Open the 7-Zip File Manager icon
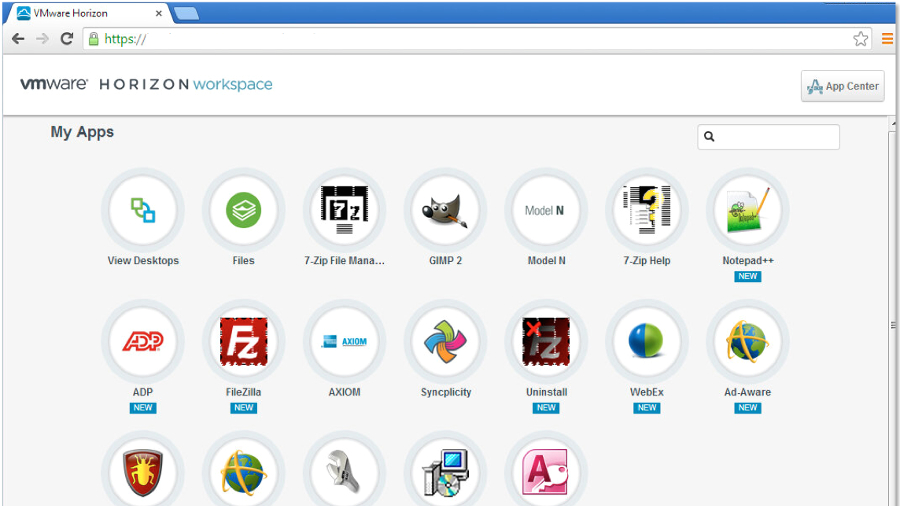The width and height of the screenshot is (900, 506). pyautogui.click(x=344, y=210)
